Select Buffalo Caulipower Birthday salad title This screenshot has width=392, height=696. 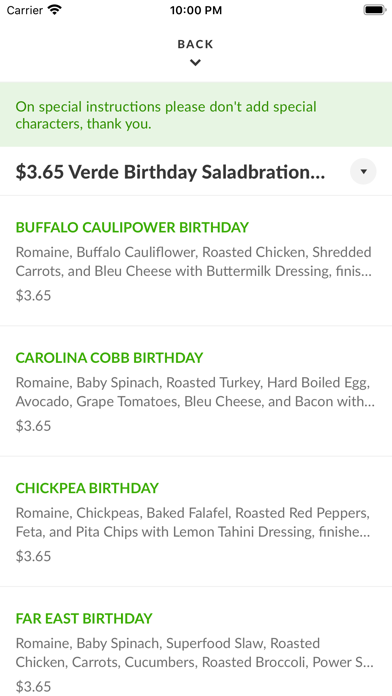[x=132, y=227]
